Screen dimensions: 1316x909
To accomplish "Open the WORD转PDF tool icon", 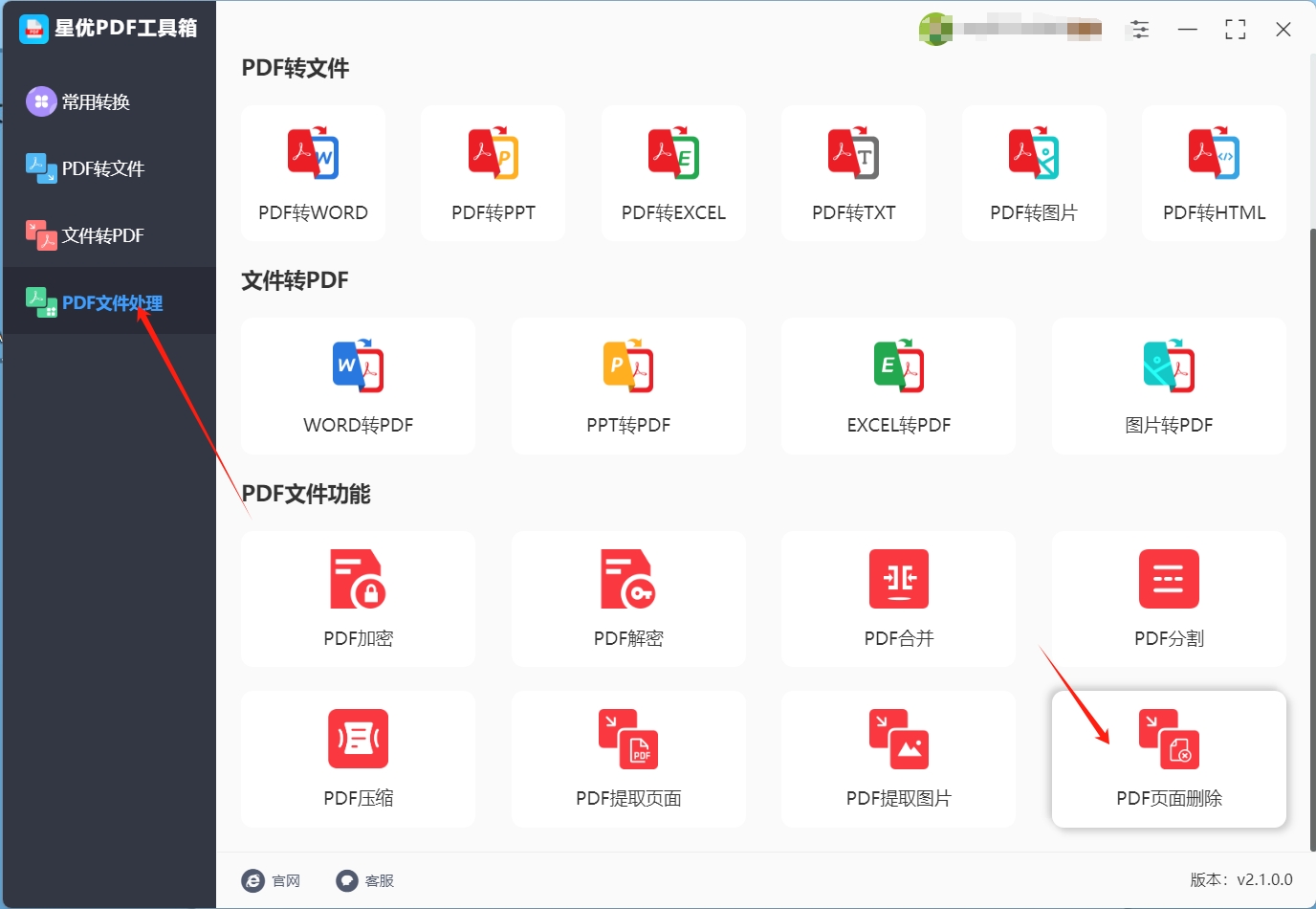I will pyautogui.click(x=358, y=366).
